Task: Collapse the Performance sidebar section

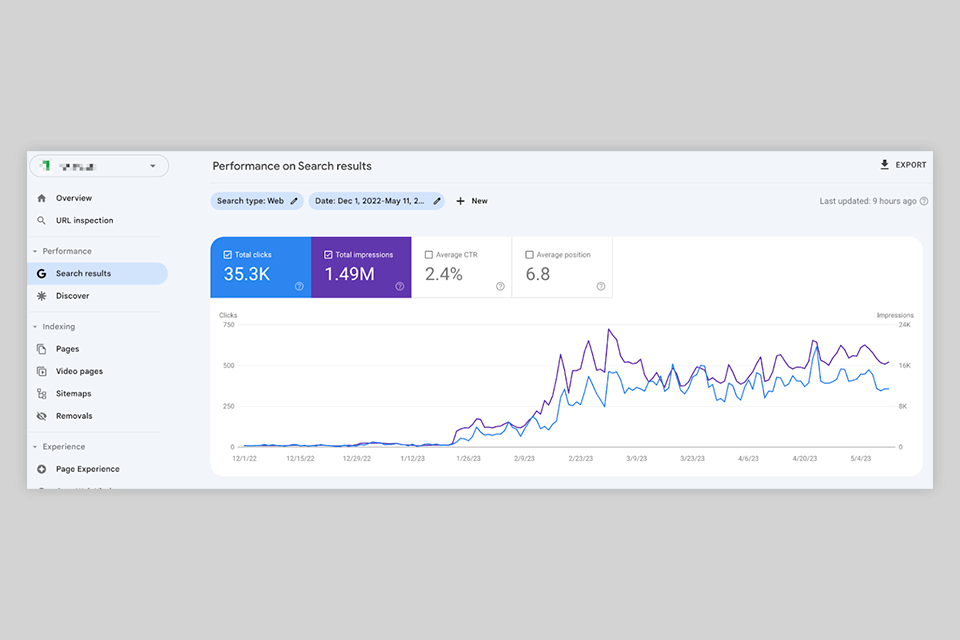Action: coord(35,252)
